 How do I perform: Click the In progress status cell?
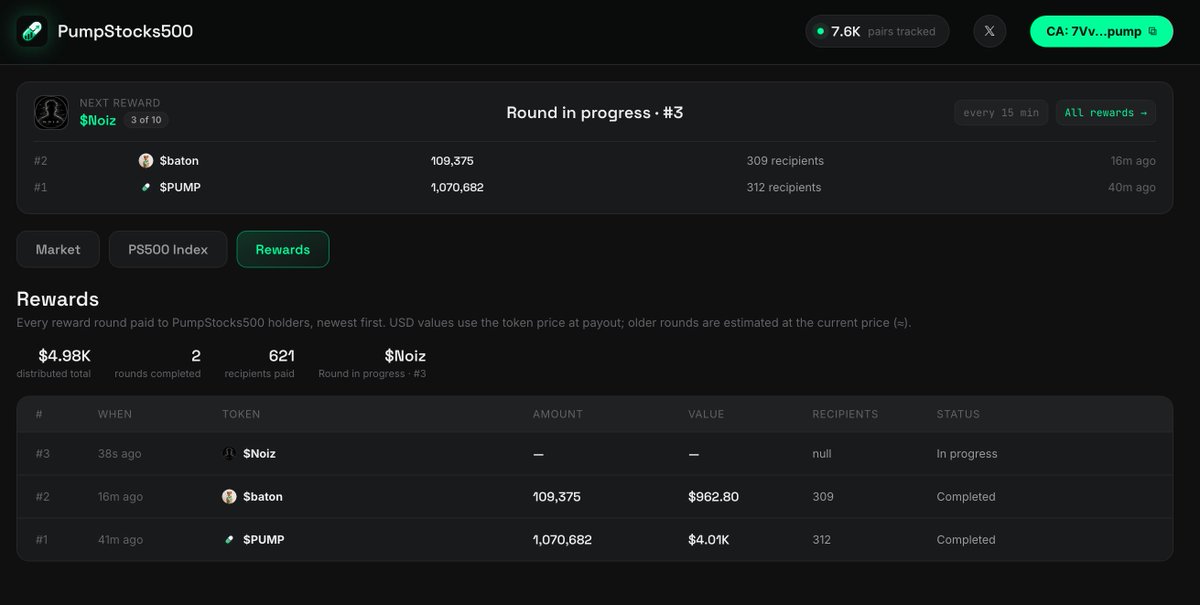coord(967,453)
